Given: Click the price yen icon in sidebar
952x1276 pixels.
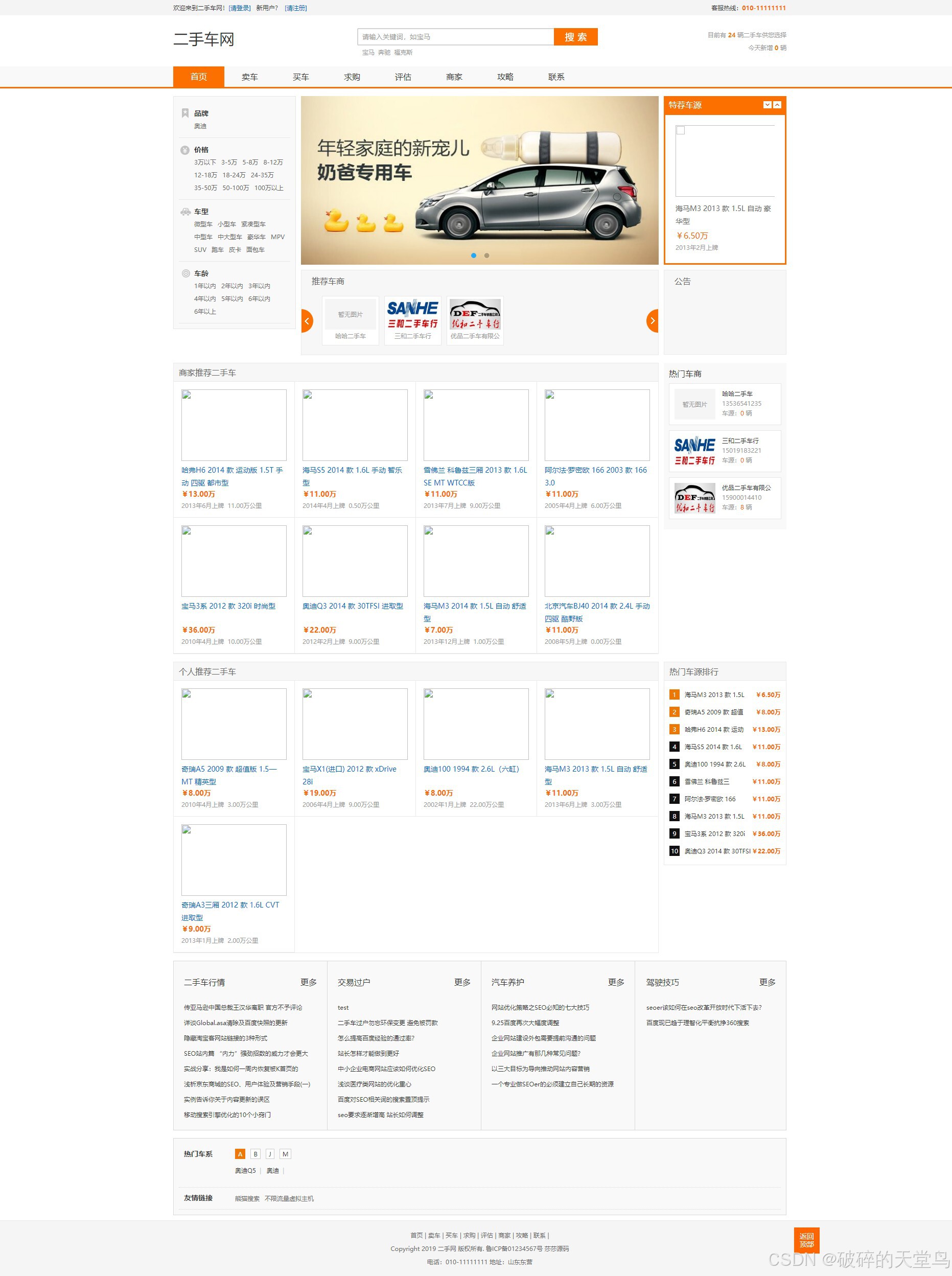Looking at the screenshot, I should [185, 150].
